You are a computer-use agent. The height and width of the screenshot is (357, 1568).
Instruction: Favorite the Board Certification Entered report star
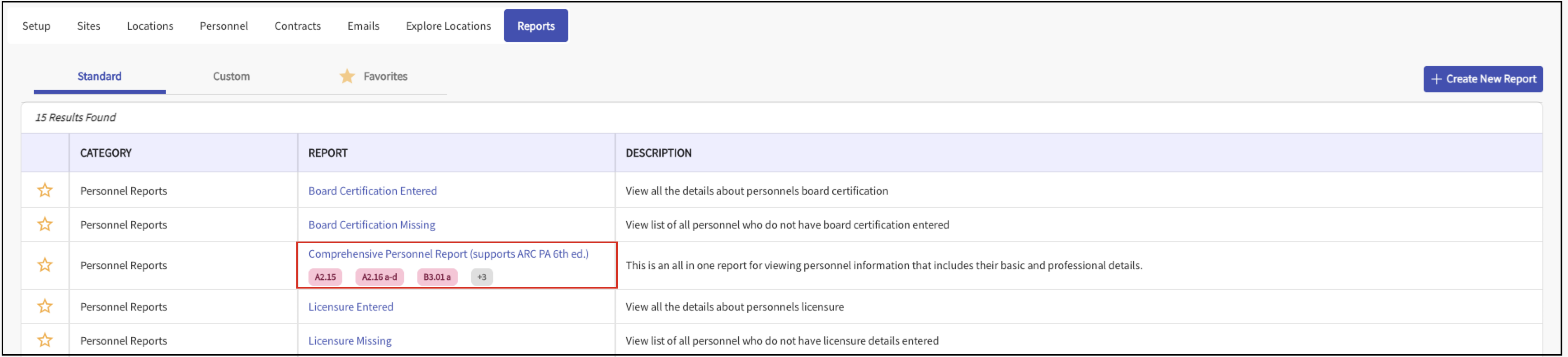tap(45, 190)
